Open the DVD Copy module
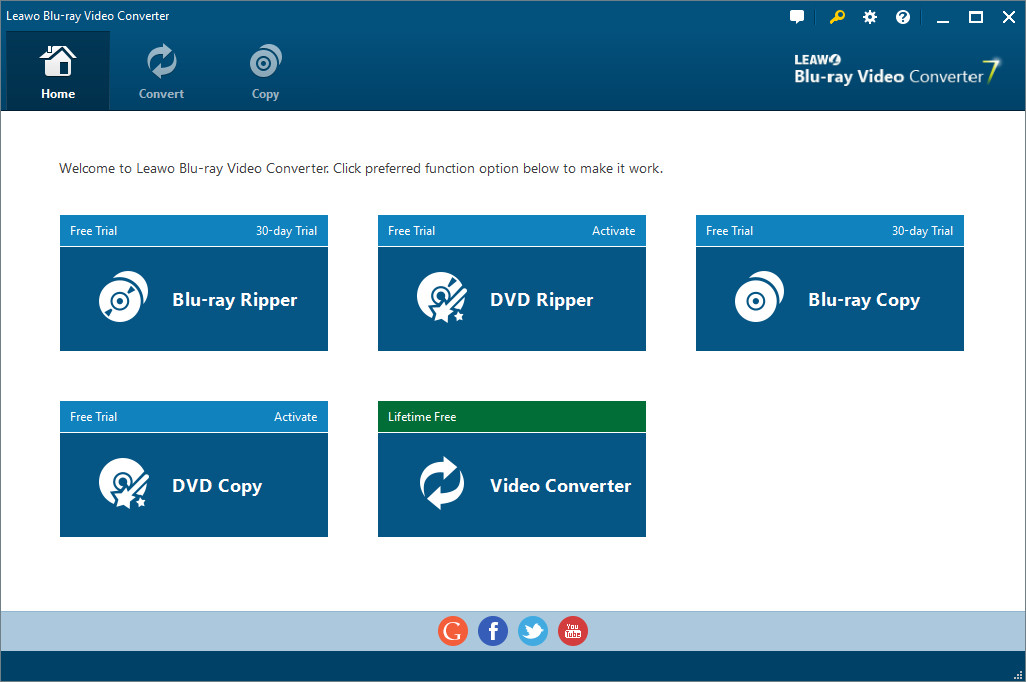The height and width of the screenshot is (682, 1026). click(x=194, y=484)
